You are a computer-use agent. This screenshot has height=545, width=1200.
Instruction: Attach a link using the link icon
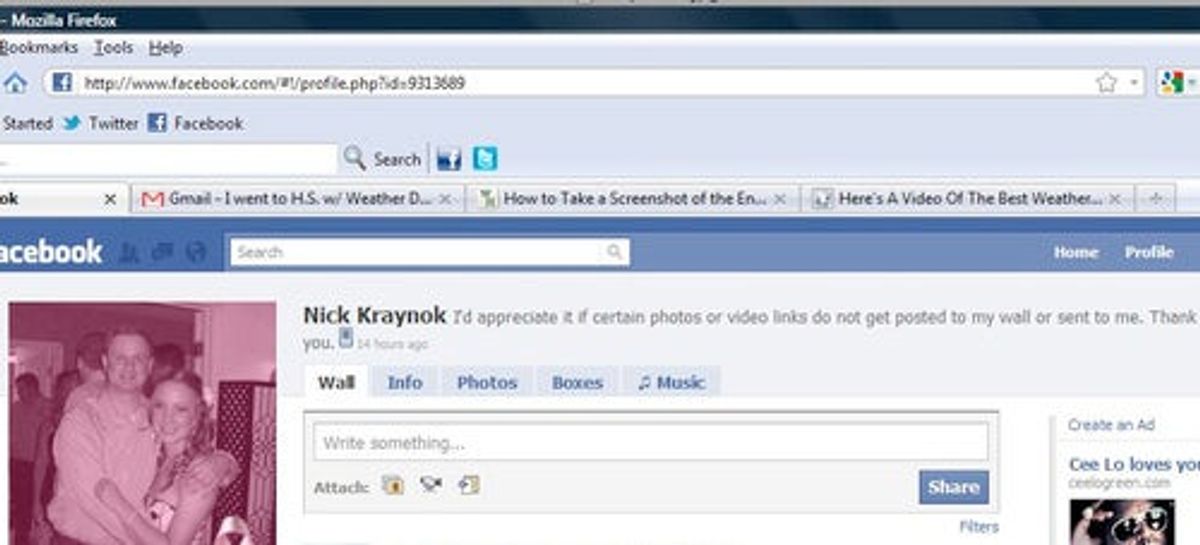click(x=468, y=485)
